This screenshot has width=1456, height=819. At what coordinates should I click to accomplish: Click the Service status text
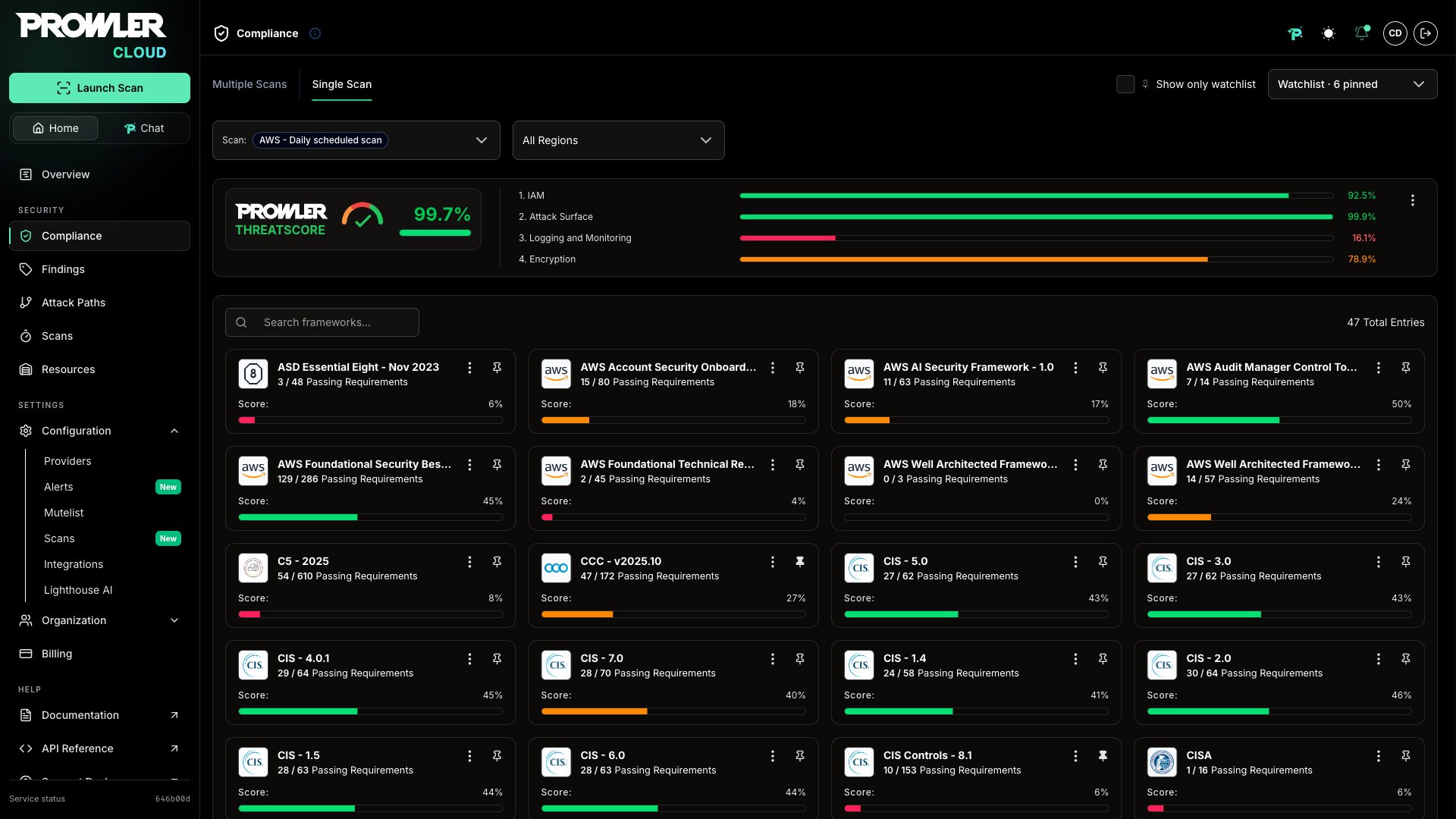(x=37, y=799)
